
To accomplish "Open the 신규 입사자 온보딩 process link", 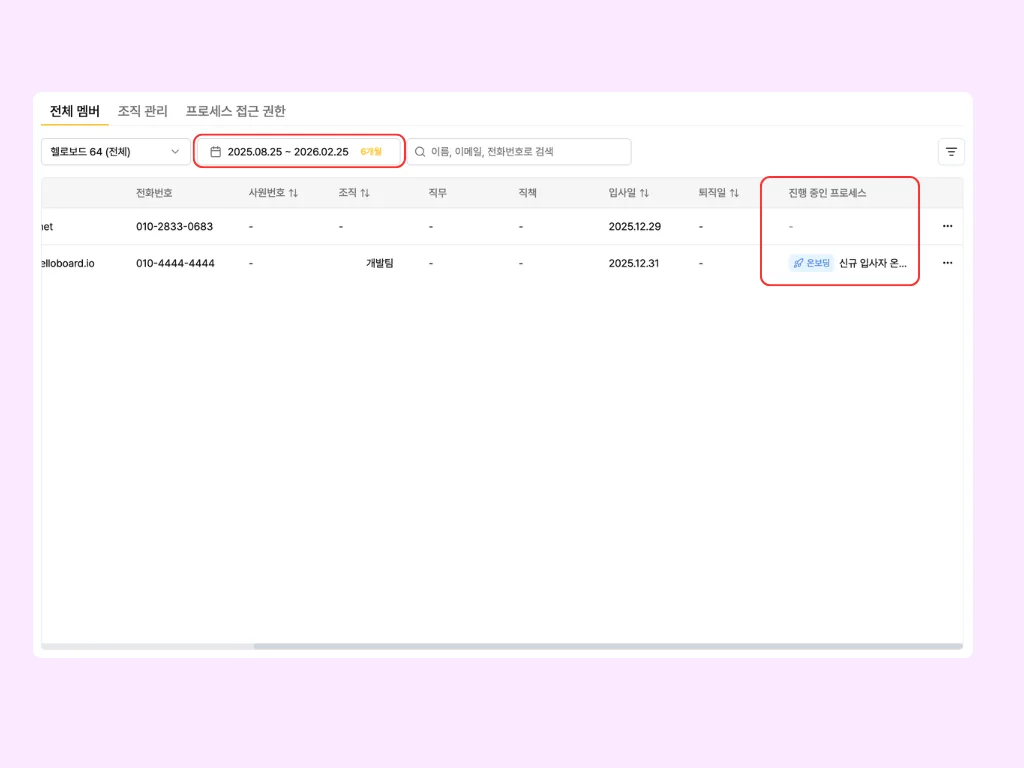I will click(x=873, y=263).
